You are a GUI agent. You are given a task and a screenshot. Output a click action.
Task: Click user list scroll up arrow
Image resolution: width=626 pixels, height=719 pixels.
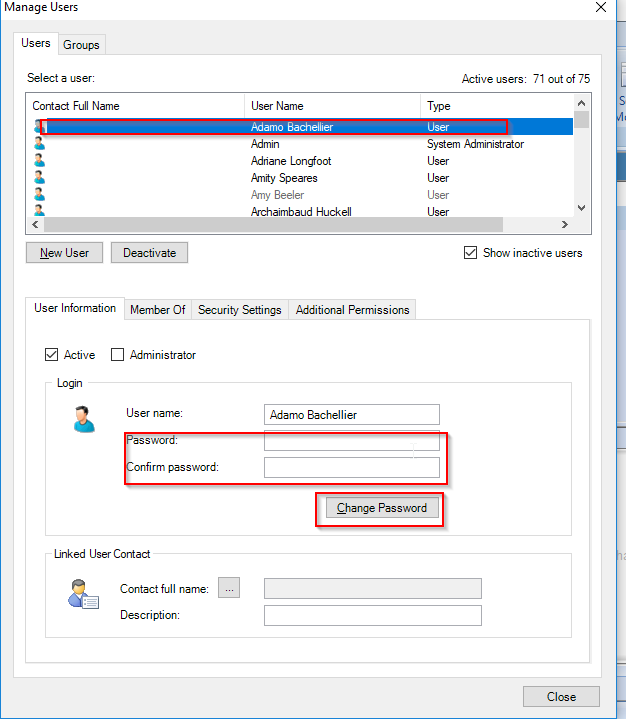(x=582, y=103)
